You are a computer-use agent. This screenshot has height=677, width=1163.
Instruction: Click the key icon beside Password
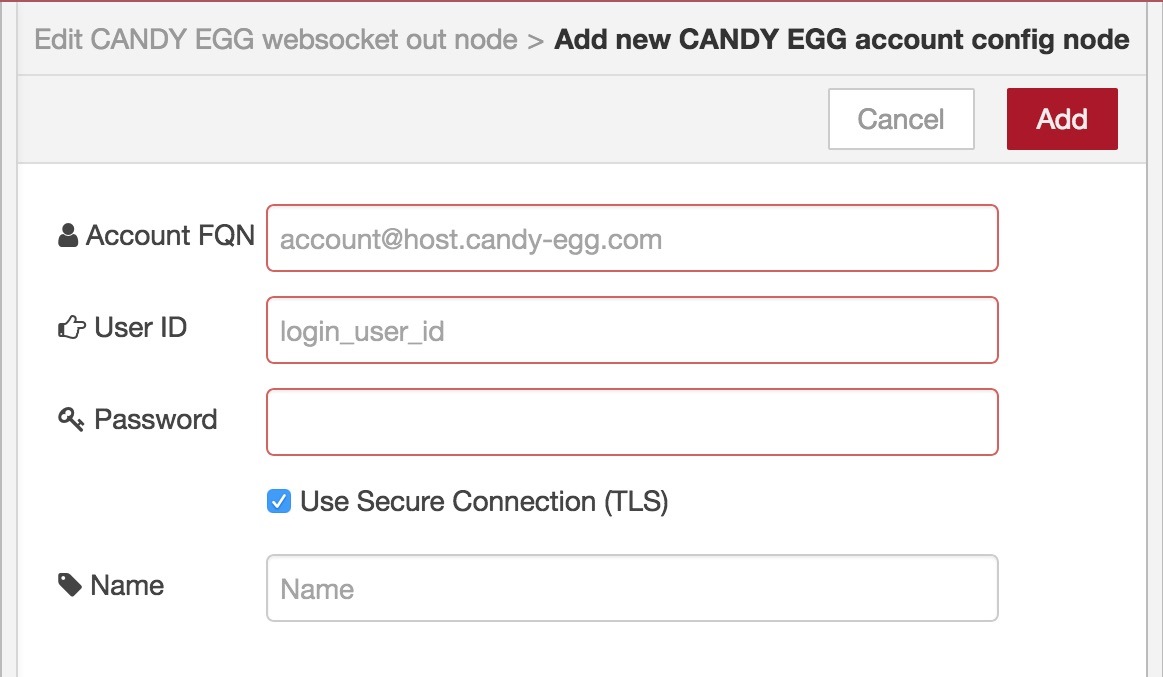(71, 419)
